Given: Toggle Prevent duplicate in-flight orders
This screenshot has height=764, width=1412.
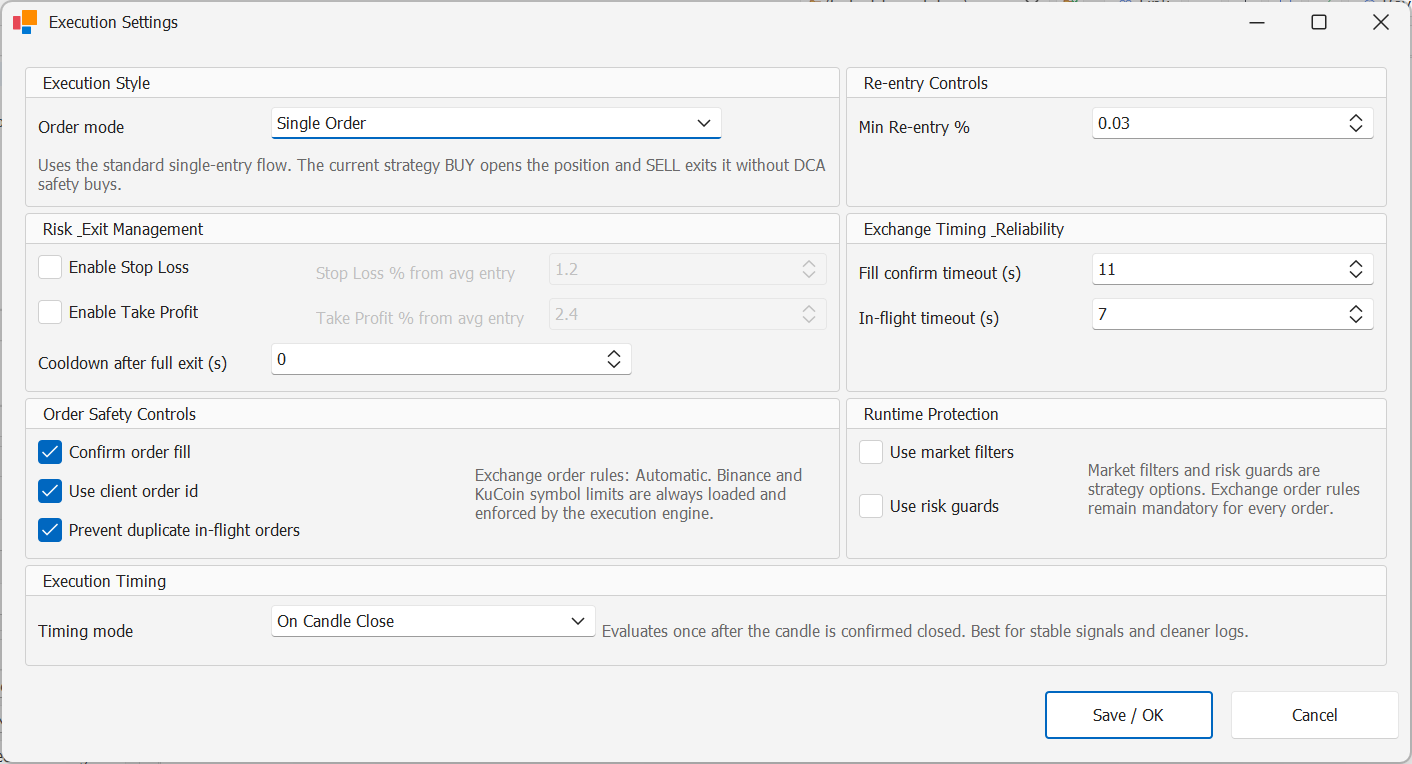Looking at the screenshot, I should [50, 530].
